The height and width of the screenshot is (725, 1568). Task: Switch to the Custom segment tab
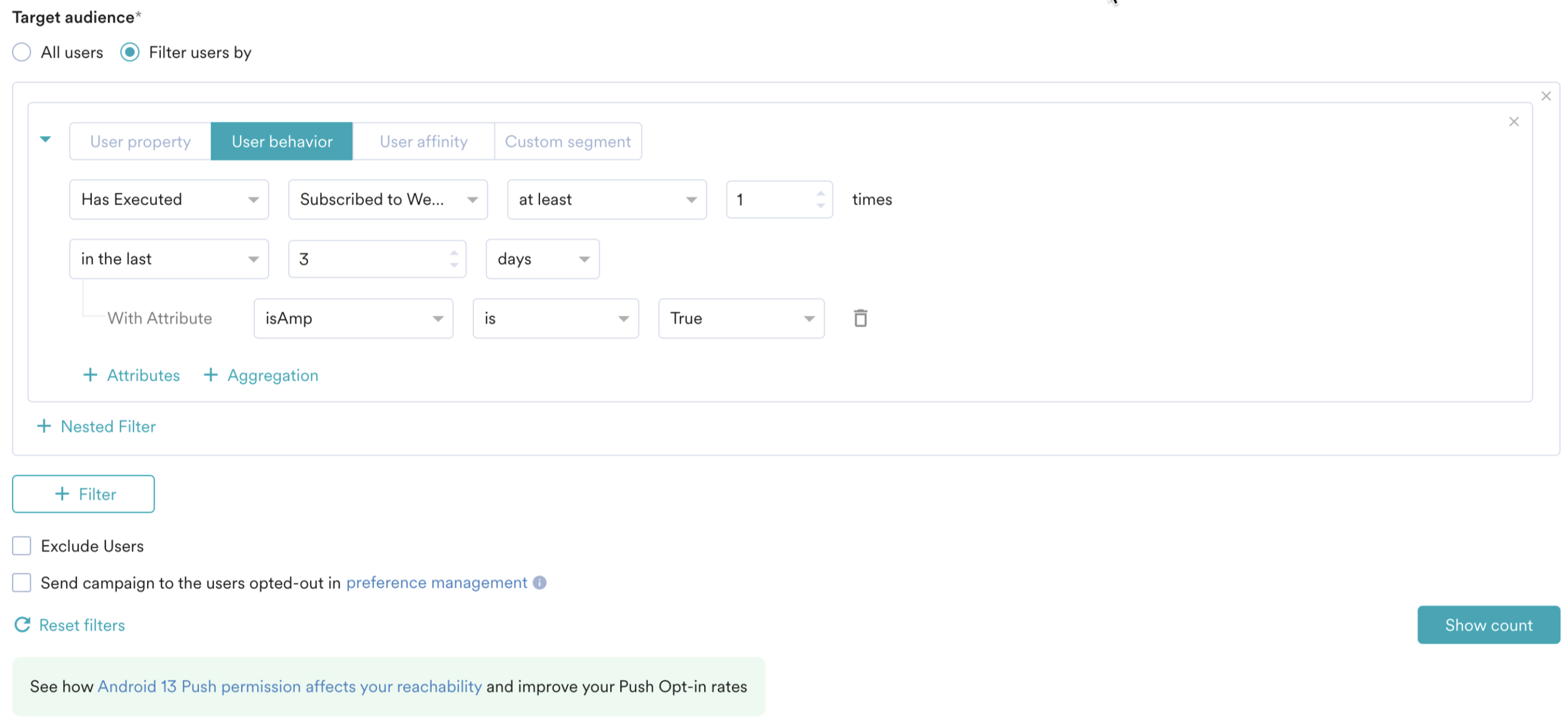click(567, 142)
